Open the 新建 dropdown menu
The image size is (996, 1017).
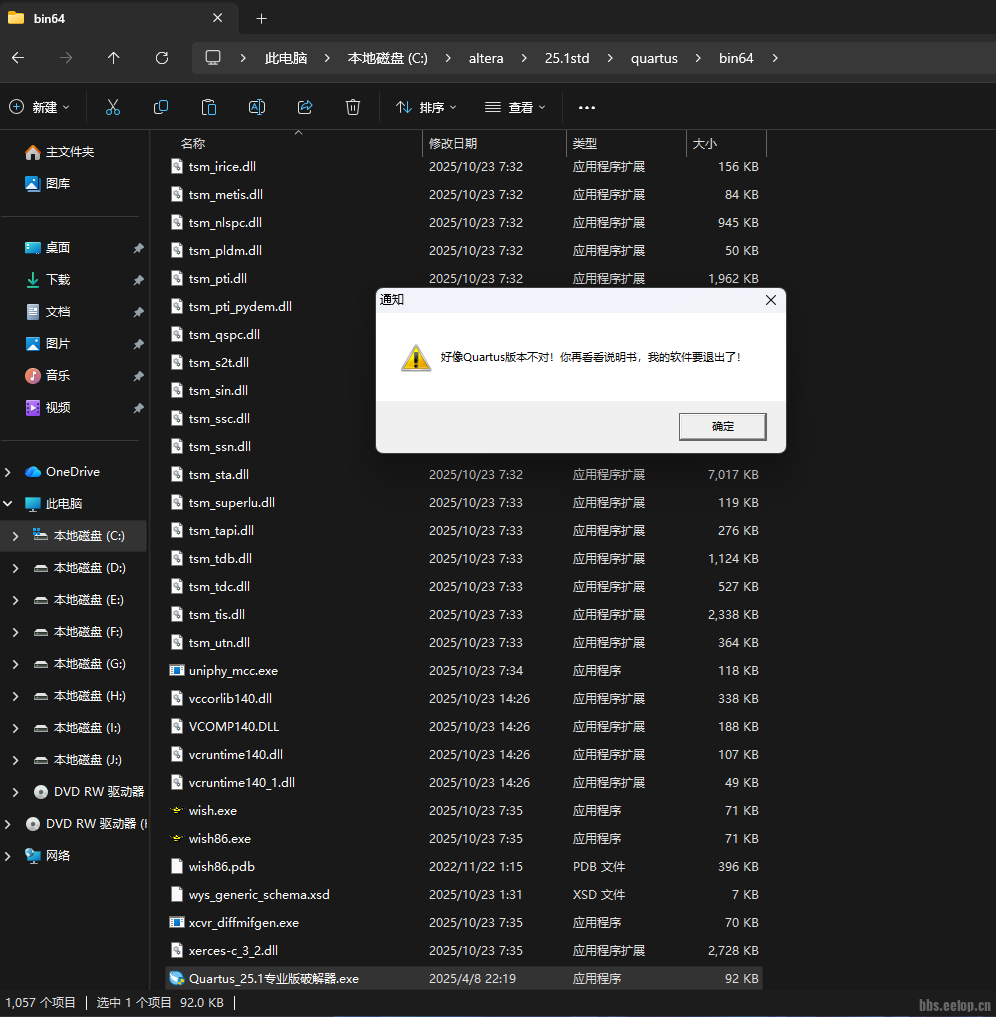(x=40, y=107)
